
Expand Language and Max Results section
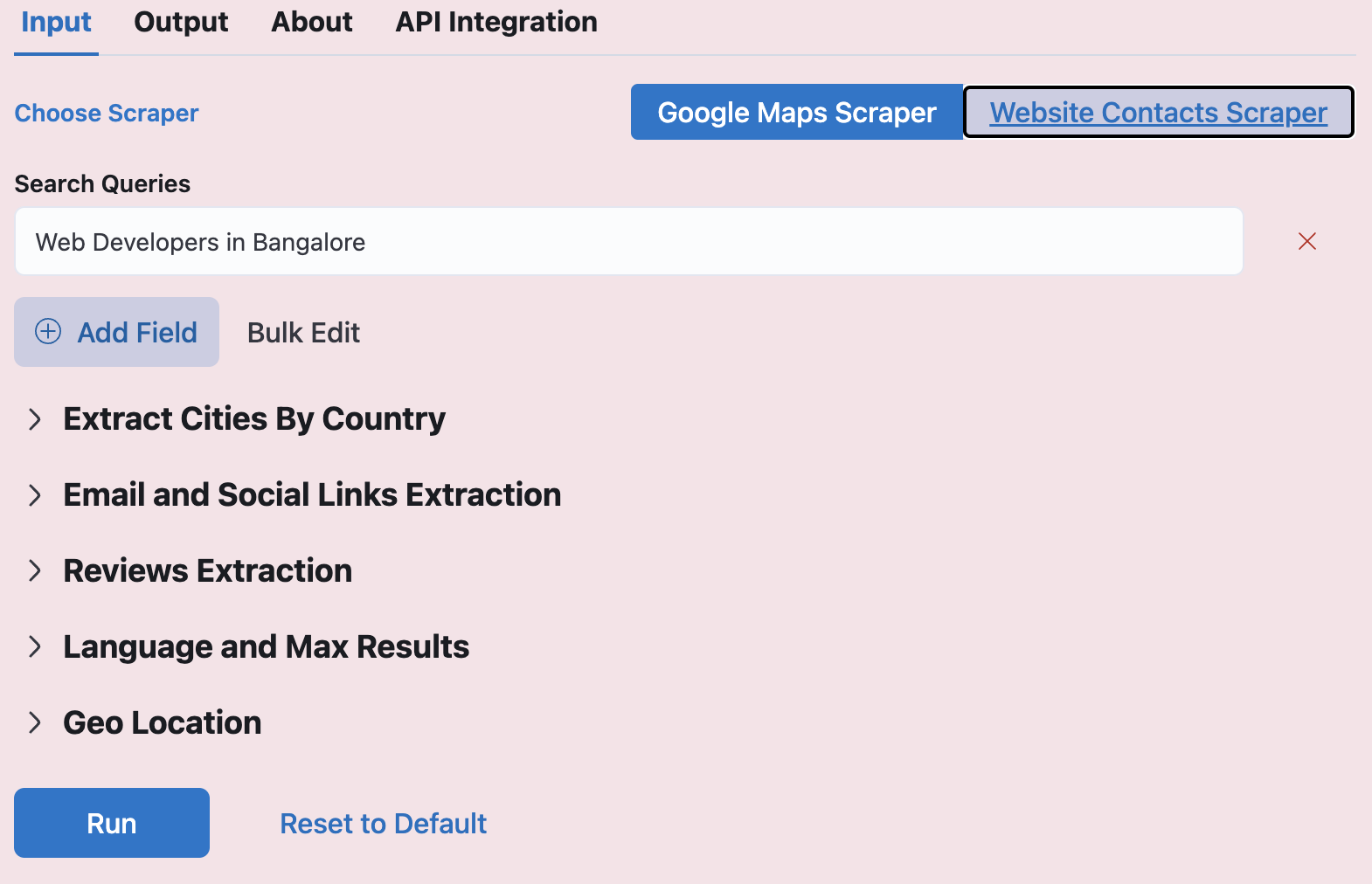click(x=248, y=647)
